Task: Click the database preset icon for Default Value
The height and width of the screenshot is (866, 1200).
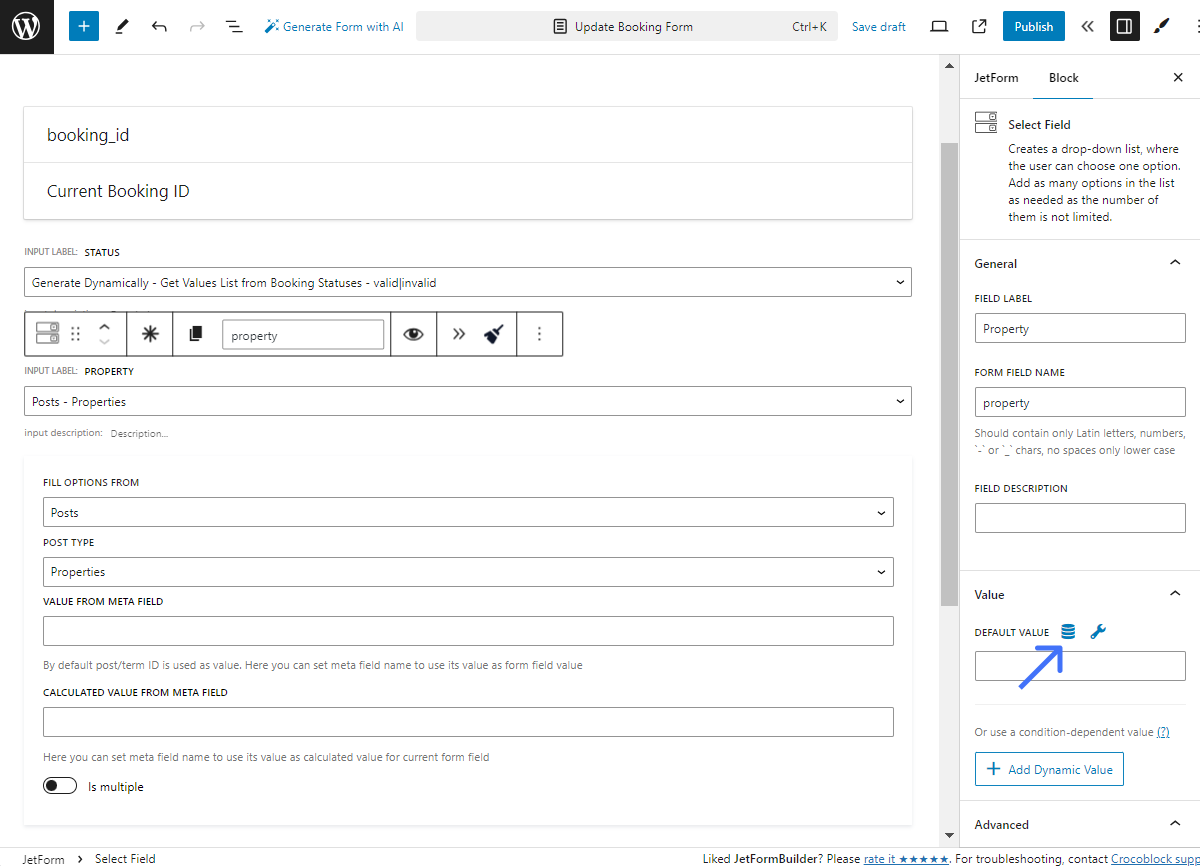Action: point(1068,632)
